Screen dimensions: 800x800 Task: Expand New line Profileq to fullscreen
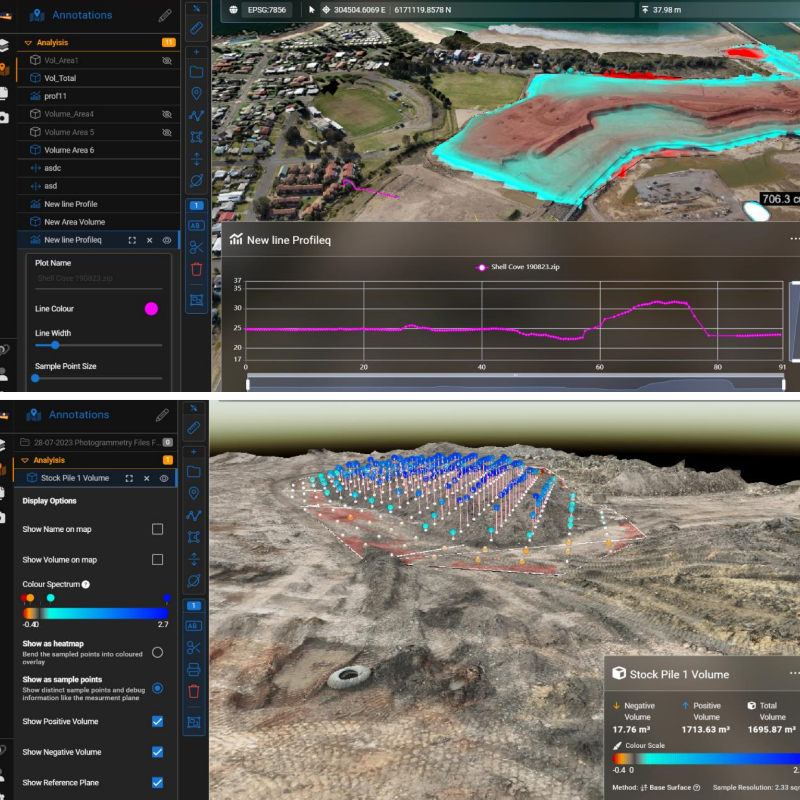tap(131, 240)
